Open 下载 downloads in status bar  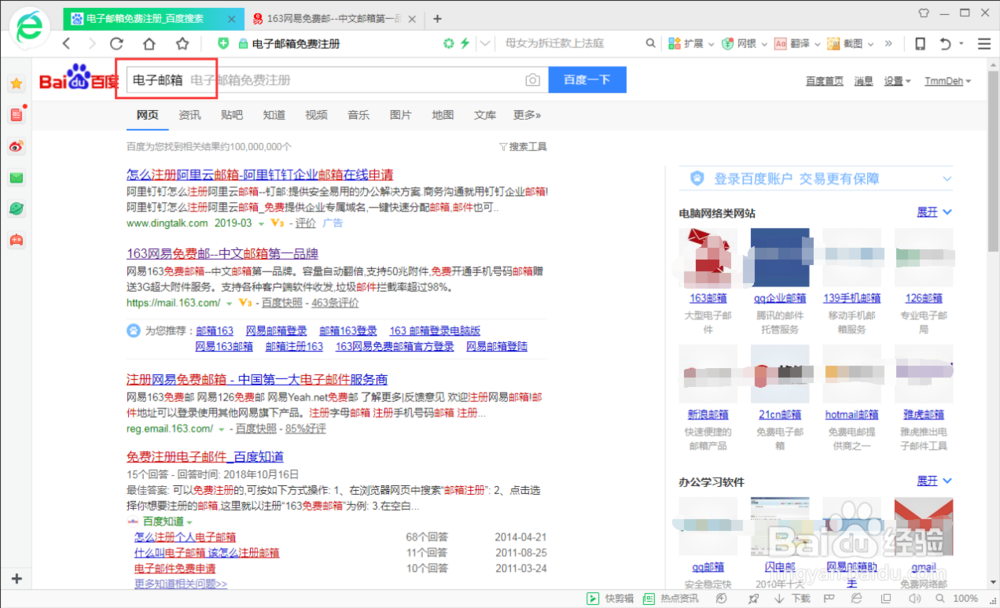point(793,598)
